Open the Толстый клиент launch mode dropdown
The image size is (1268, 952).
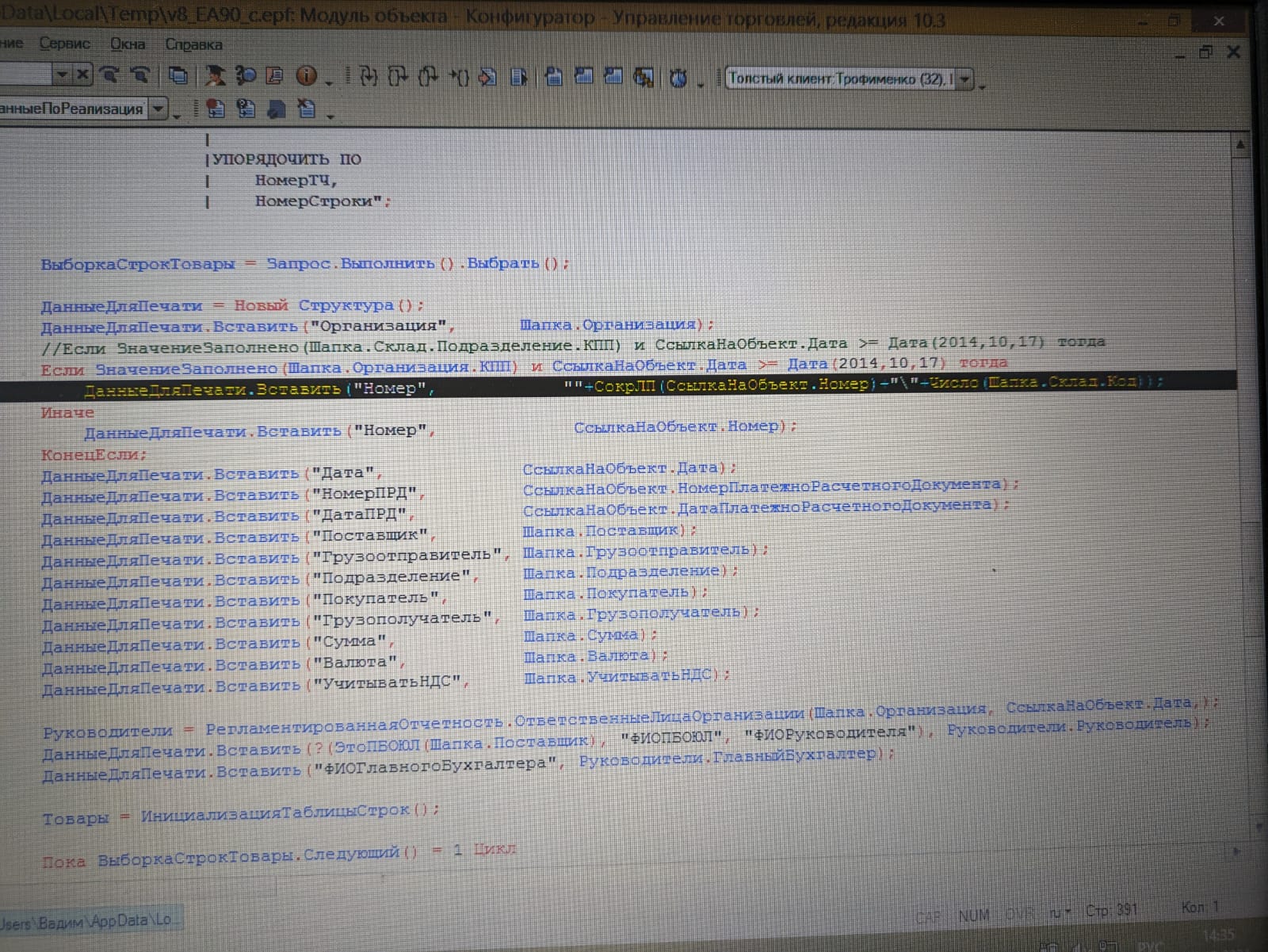point(964,79)
